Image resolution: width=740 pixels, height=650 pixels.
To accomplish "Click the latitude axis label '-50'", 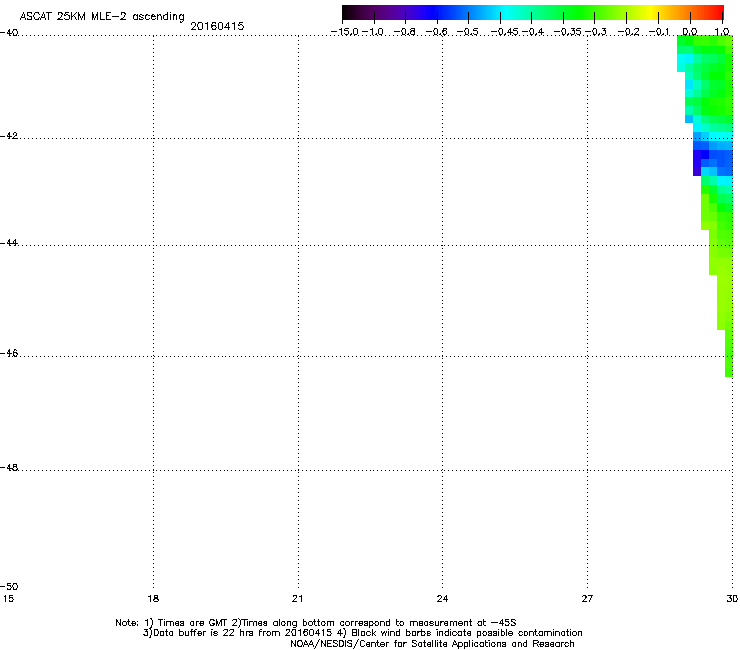I will tap(9, 586).
